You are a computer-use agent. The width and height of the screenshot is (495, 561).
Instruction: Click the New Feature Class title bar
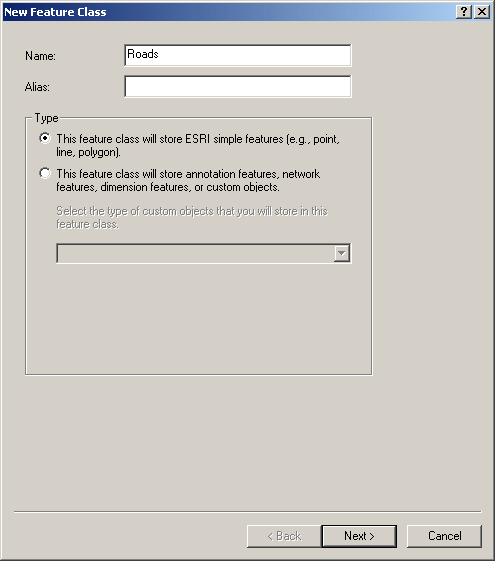[x=229, y=12]
